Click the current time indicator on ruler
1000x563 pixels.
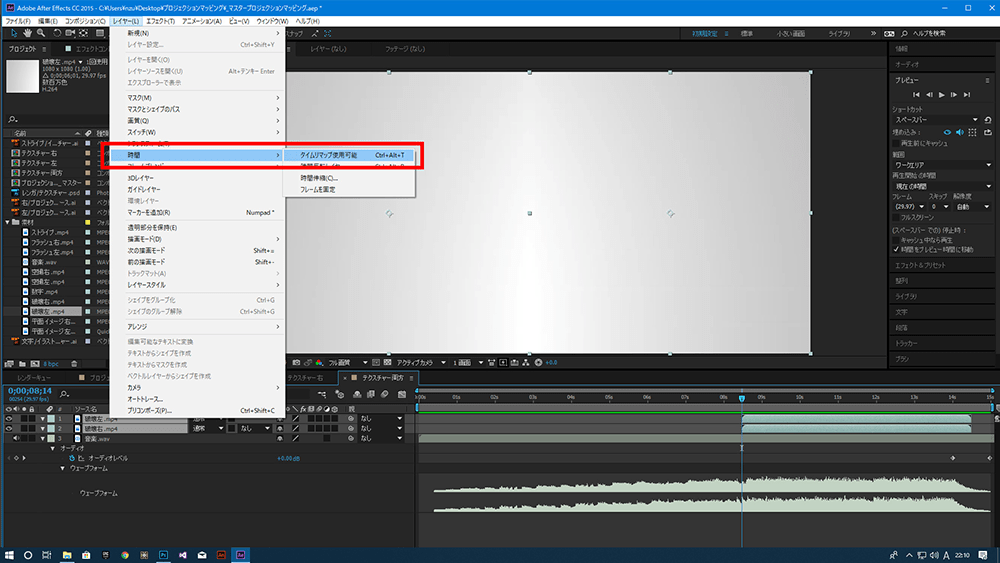coord(742,398)
